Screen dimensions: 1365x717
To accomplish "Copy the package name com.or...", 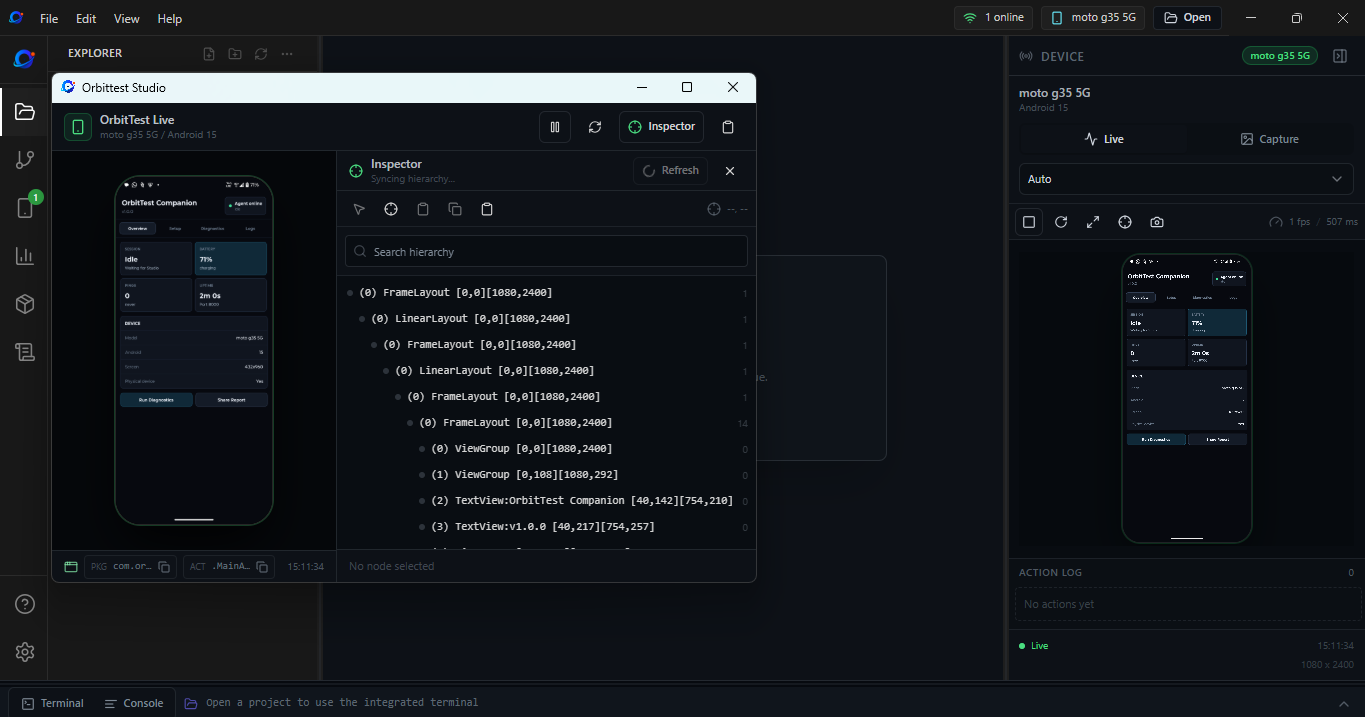I will 166,567.
